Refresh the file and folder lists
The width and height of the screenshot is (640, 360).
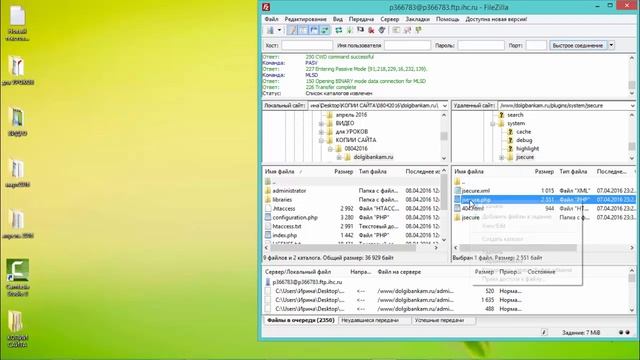[339, 30]
